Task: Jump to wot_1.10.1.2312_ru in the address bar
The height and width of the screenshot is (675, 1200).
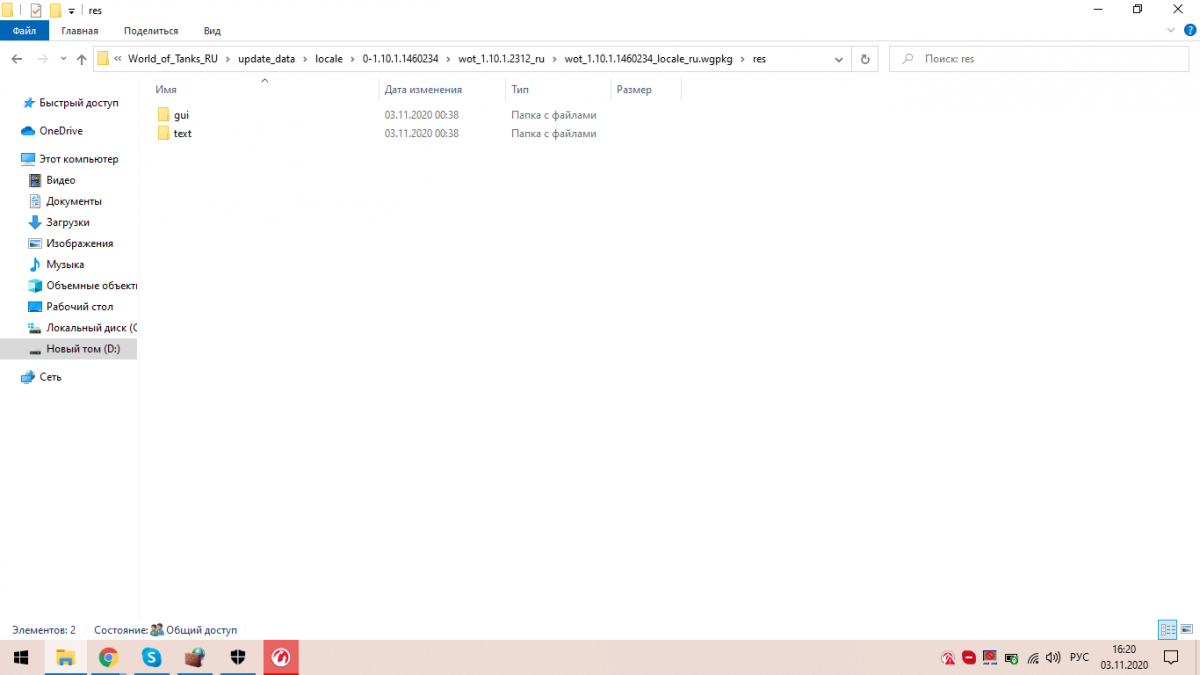Action: coord(501,59)
